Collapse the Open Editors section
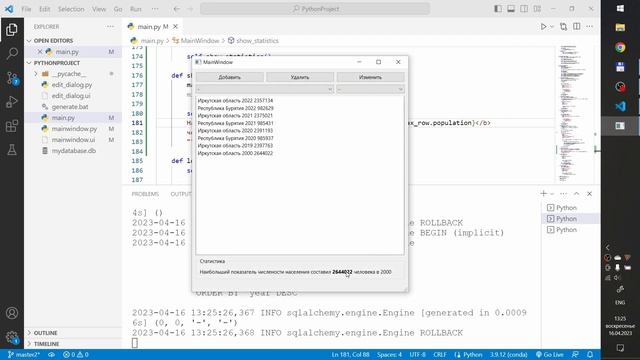Screen dimensions: 640x360 29,41
